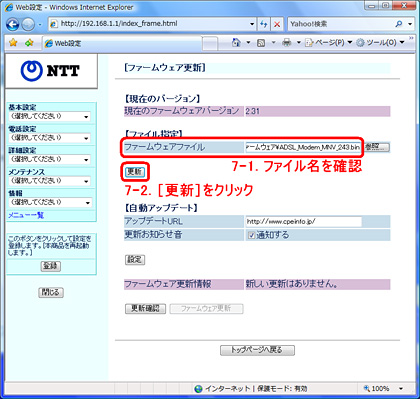Open the メンテナンス dropdown

point(50,181)
